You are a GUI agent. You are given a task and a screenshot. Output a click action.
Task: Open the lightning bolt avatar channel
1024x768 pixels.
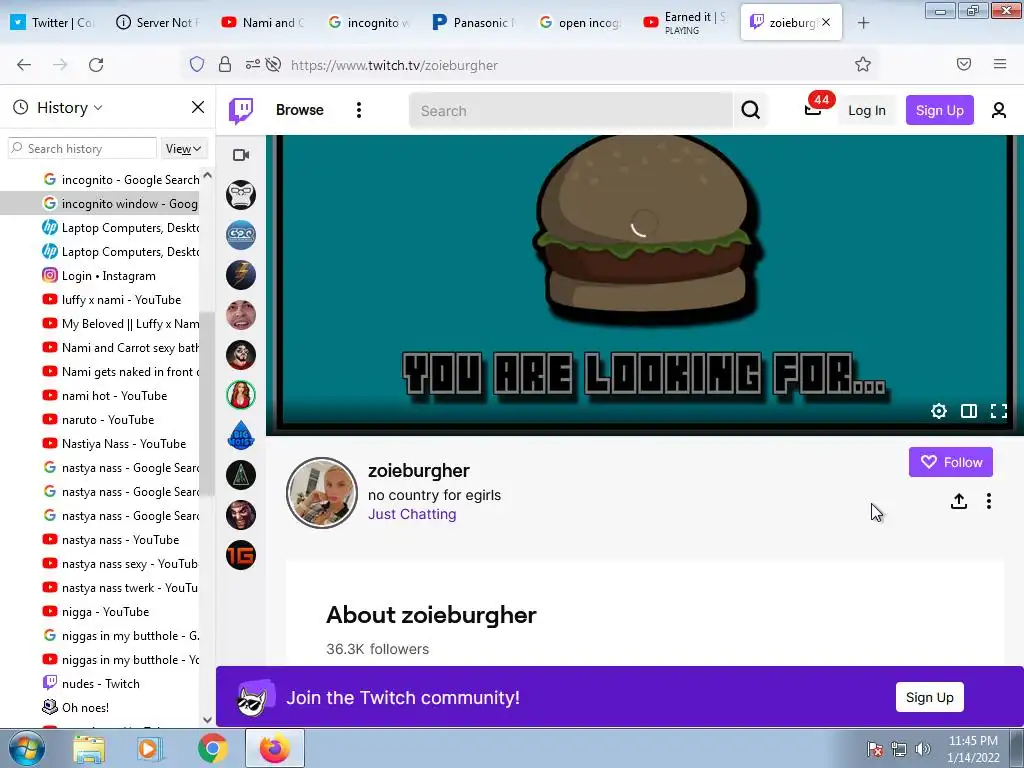coord(241,275)
